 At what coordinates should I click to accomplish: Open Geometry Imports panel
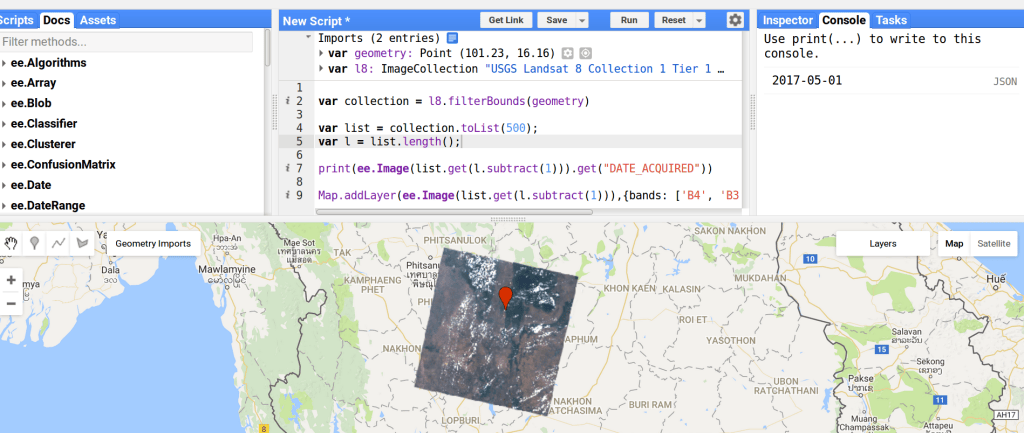click(153, 244)
